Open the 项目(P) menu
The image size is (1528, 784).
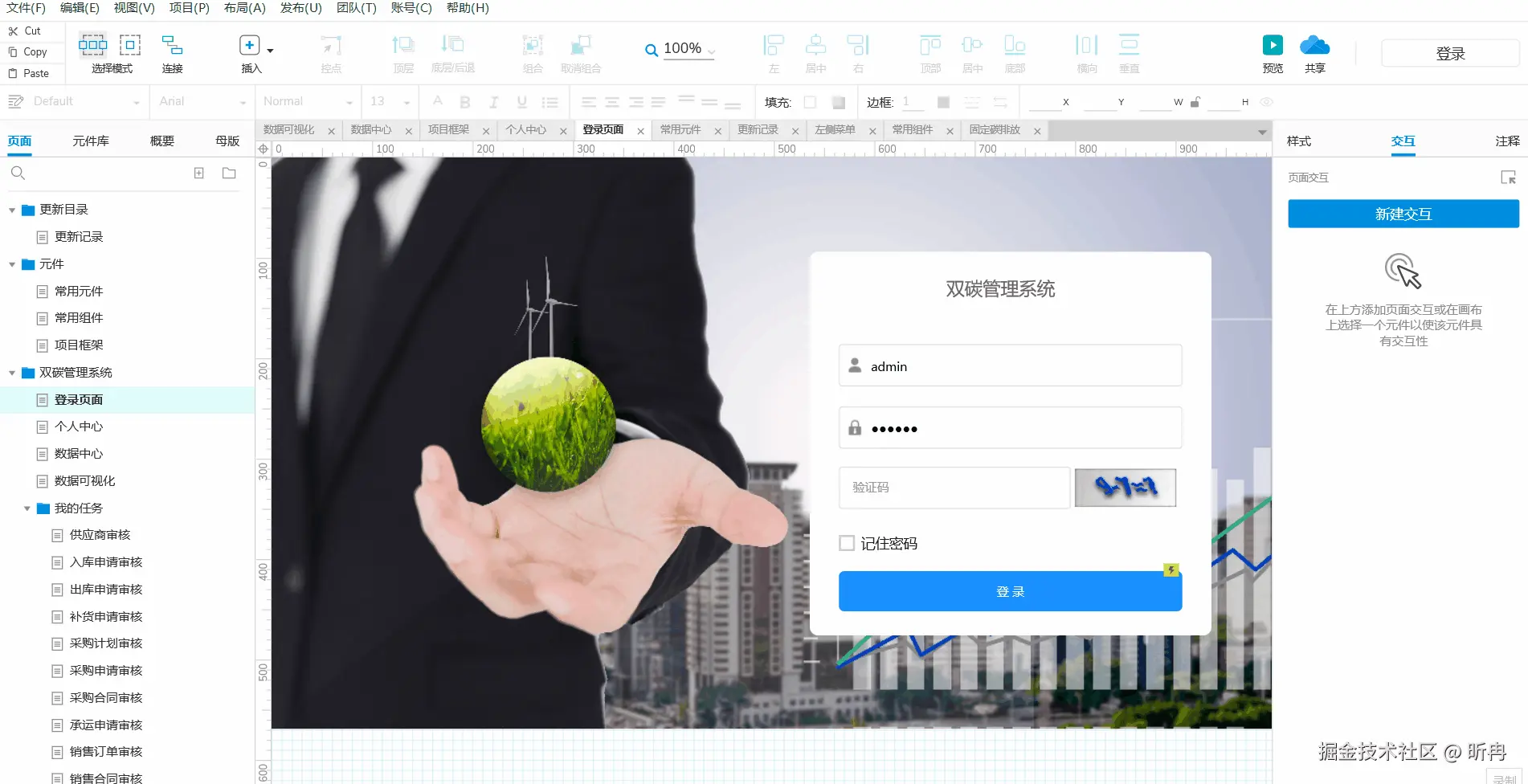click(188, 8)
